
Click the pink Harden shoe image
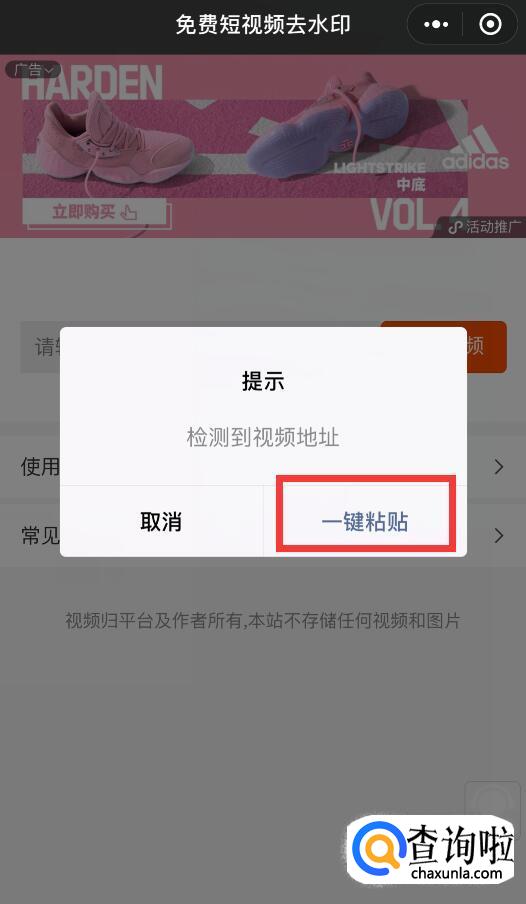click(x=115, y=144)
